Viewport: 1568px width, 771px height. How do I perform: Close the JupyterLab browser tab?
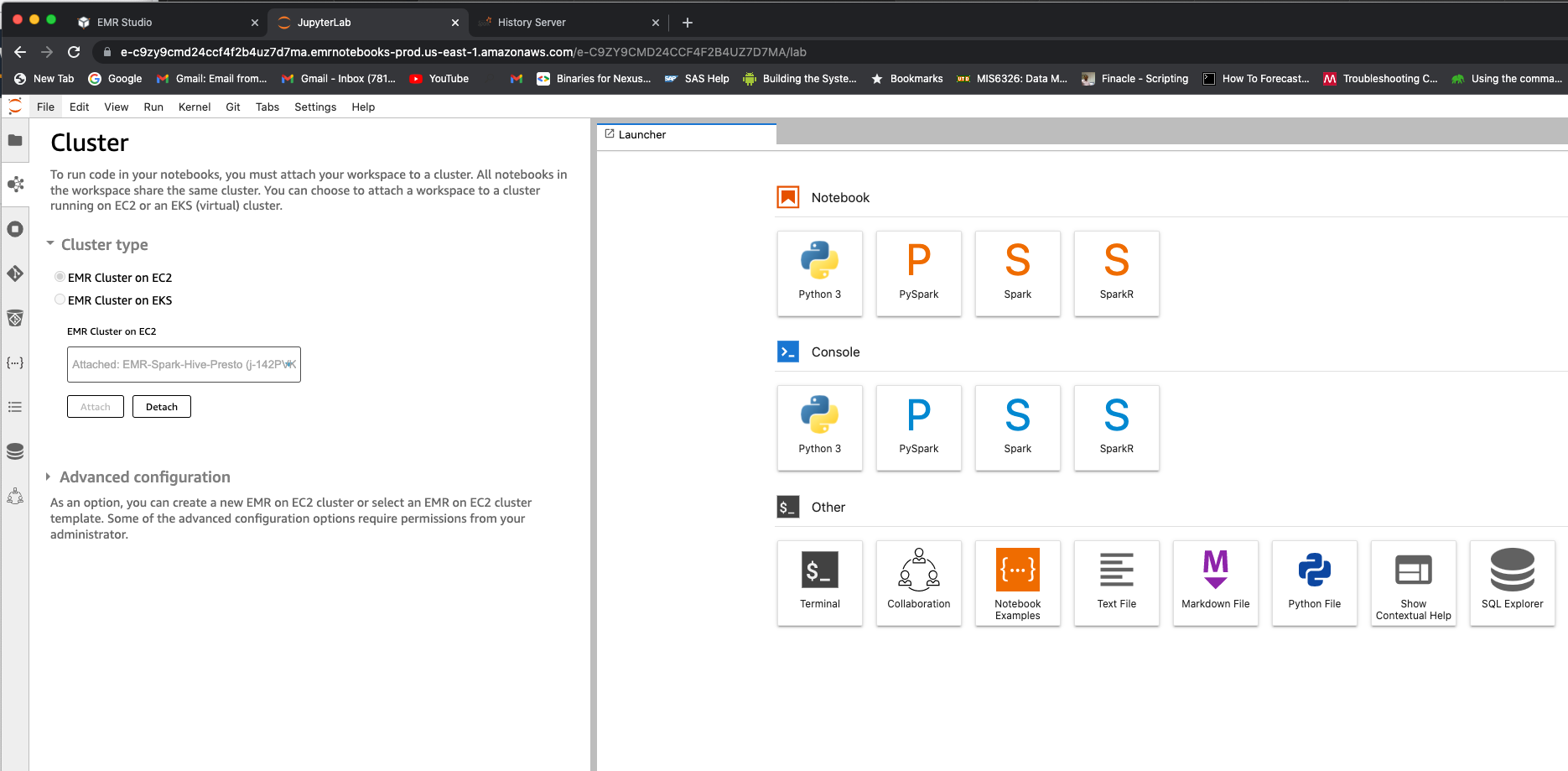click(455, 23)
